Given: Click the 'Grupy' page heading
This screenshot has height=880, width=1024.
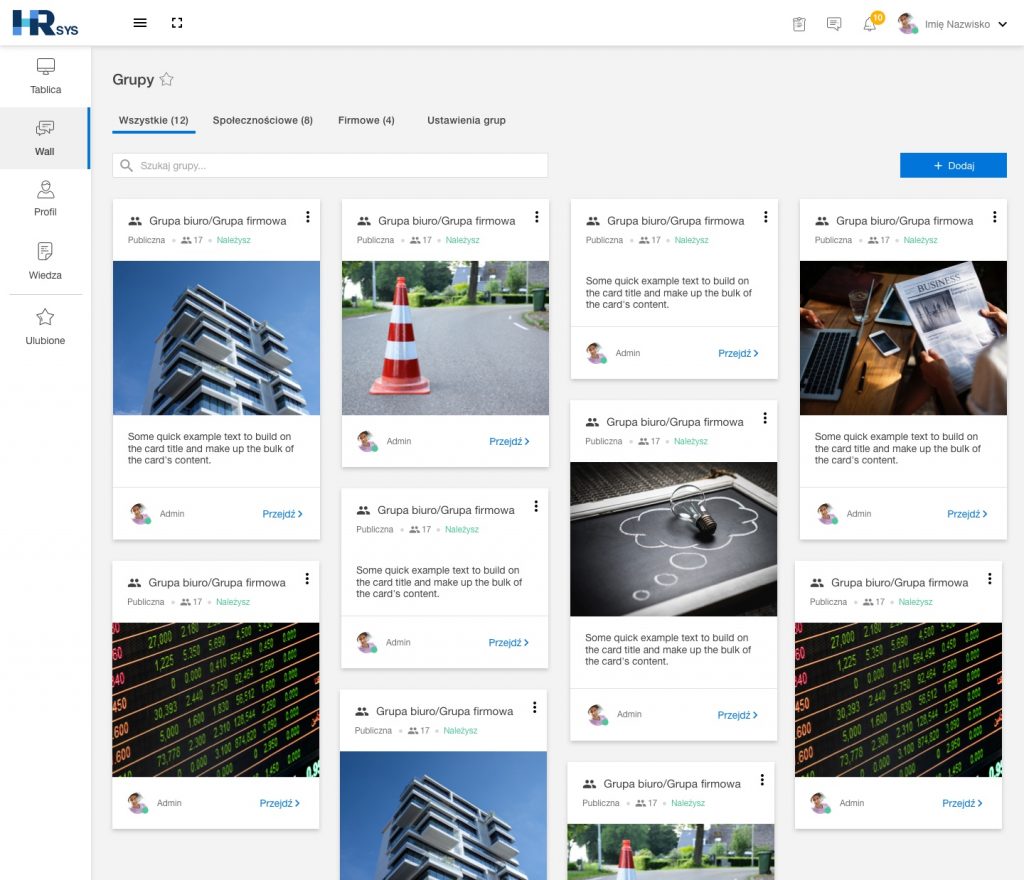Looking at the screenshot, I should pos(133,80).
